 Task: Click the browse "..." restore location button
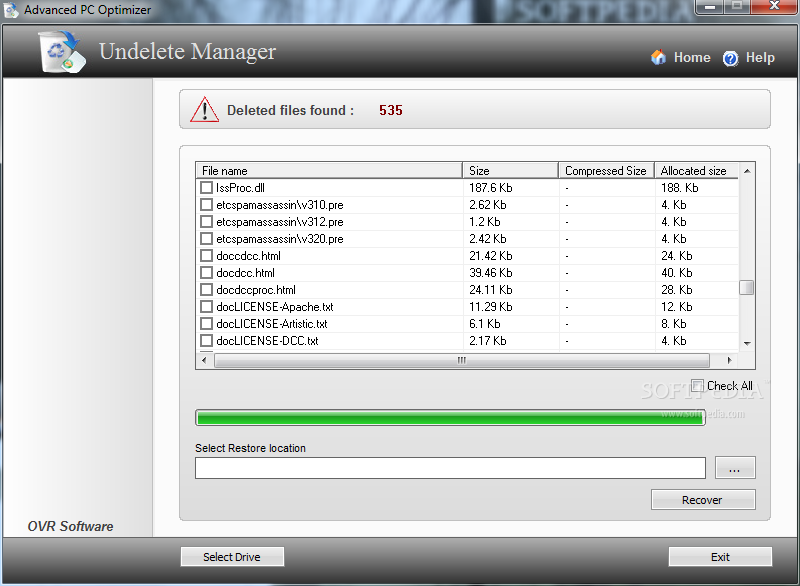[x=735, y=468]
